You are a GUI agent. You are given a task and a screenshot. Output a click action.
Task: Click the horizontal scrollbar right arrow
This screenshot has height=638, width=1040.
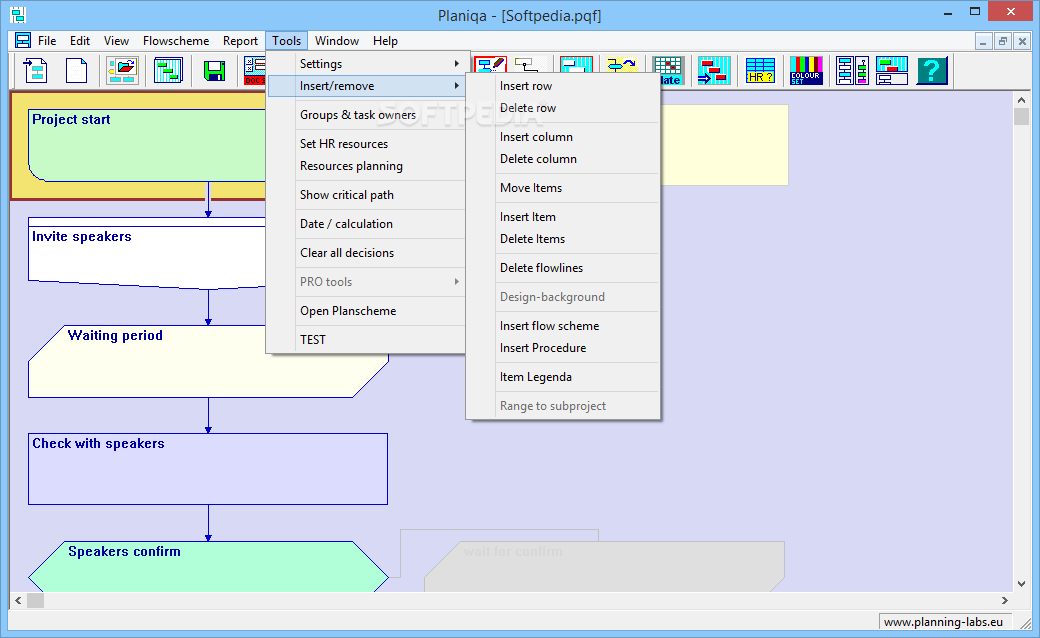coord(1005,600)
